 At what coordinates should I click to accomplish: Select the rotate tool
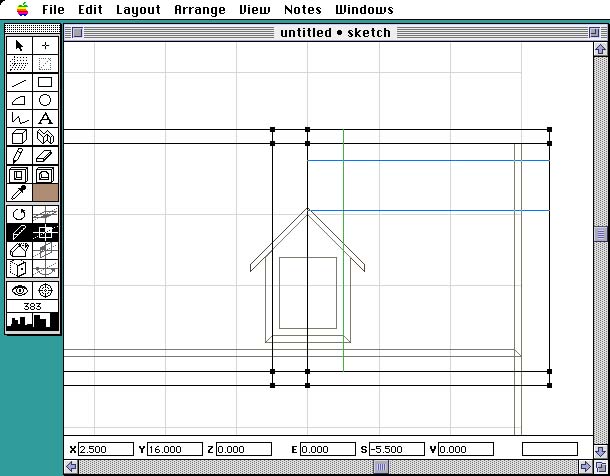pyautogui.click(x=19, y=214)
